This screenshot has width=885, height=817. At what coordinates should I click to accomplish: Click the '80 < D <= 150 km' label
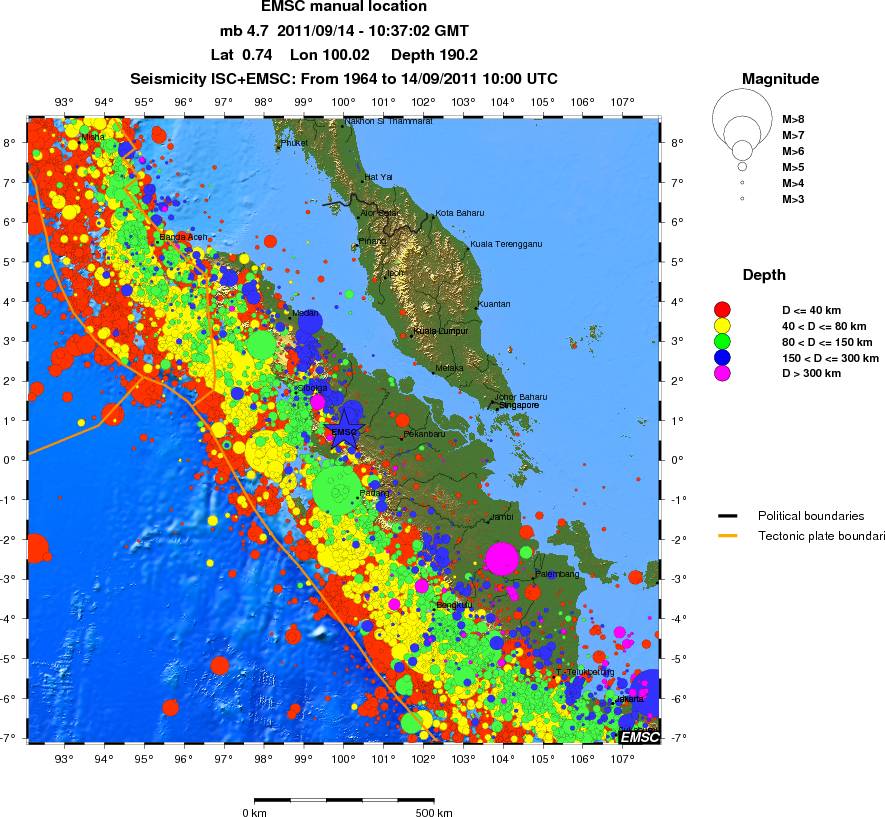[827, 342]
